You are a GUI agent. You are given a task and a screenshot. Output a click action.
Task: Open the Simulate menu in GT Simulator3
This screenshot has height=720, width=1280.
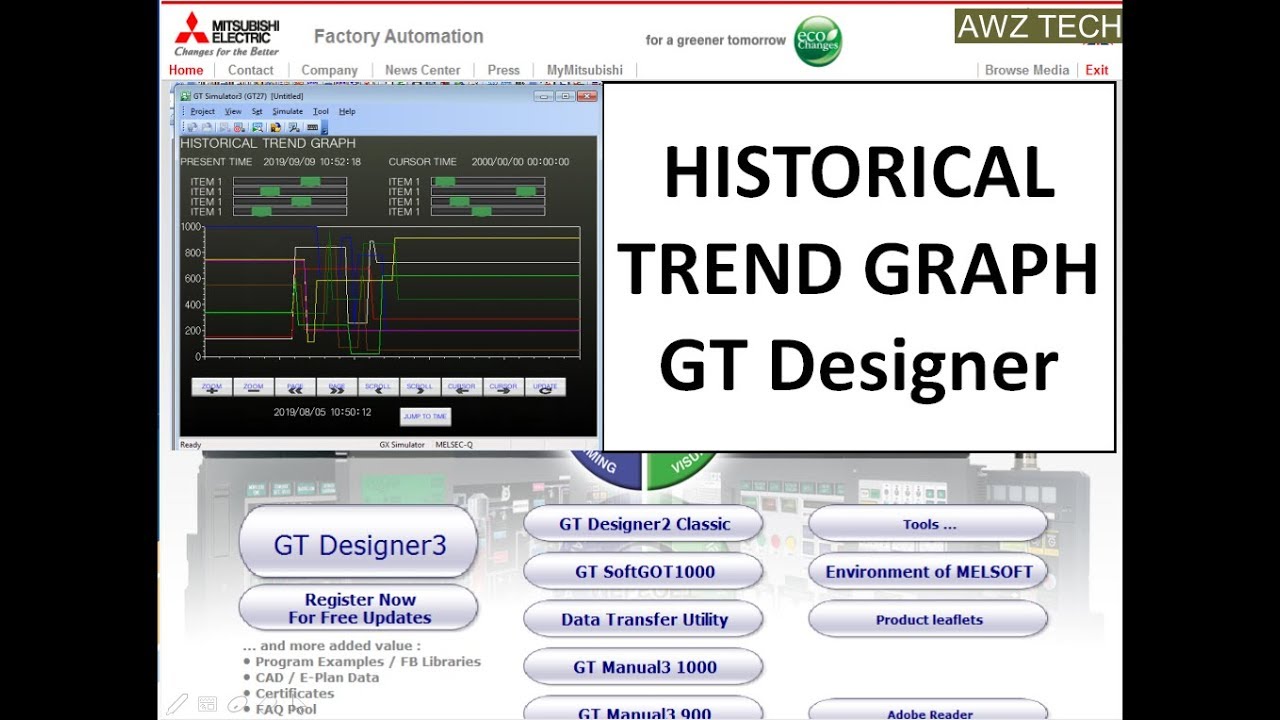pyautogui.click(x=288, y=111)
